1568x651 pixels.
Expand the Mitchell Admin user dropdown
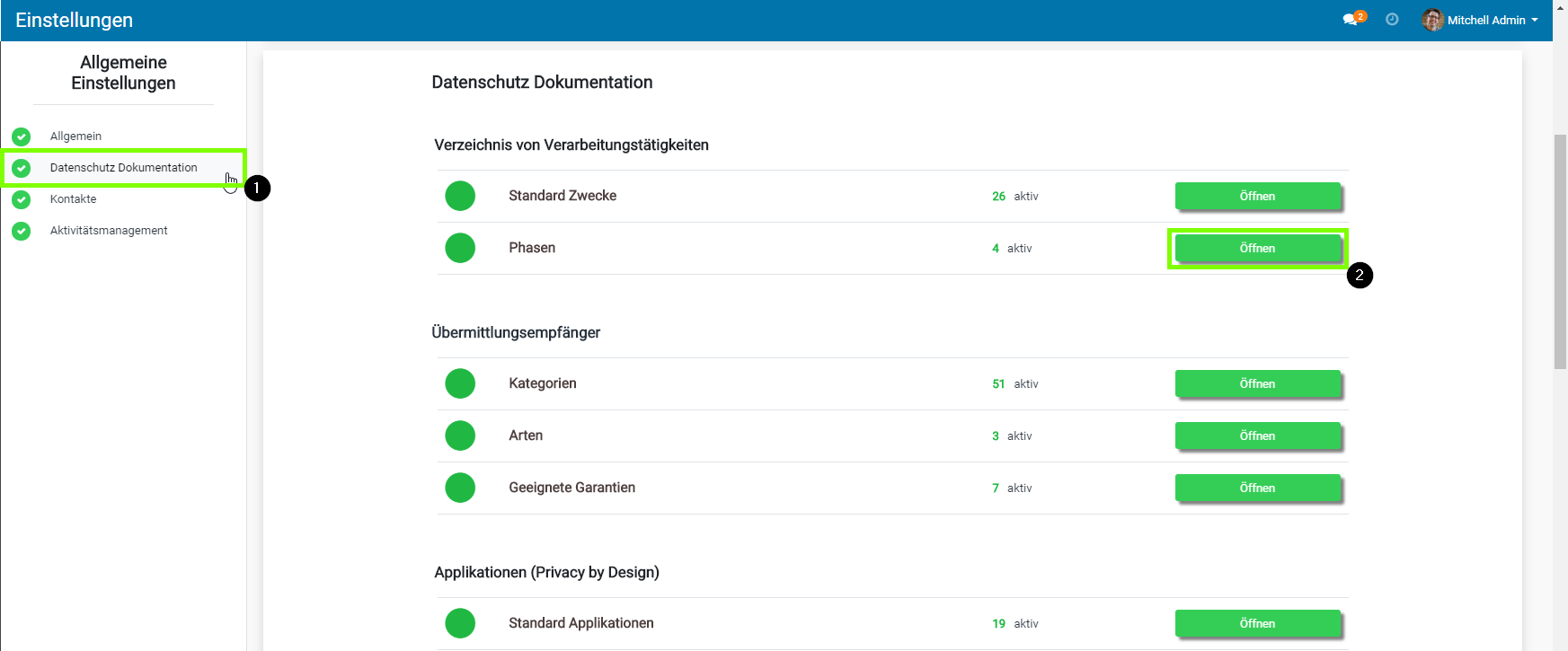point(1493,20)
